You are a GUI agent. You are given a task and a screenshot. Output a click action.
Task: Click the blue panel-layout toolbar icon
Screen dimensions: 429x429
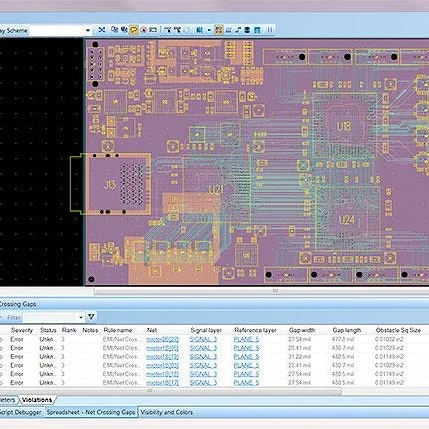tap(257, 30)
